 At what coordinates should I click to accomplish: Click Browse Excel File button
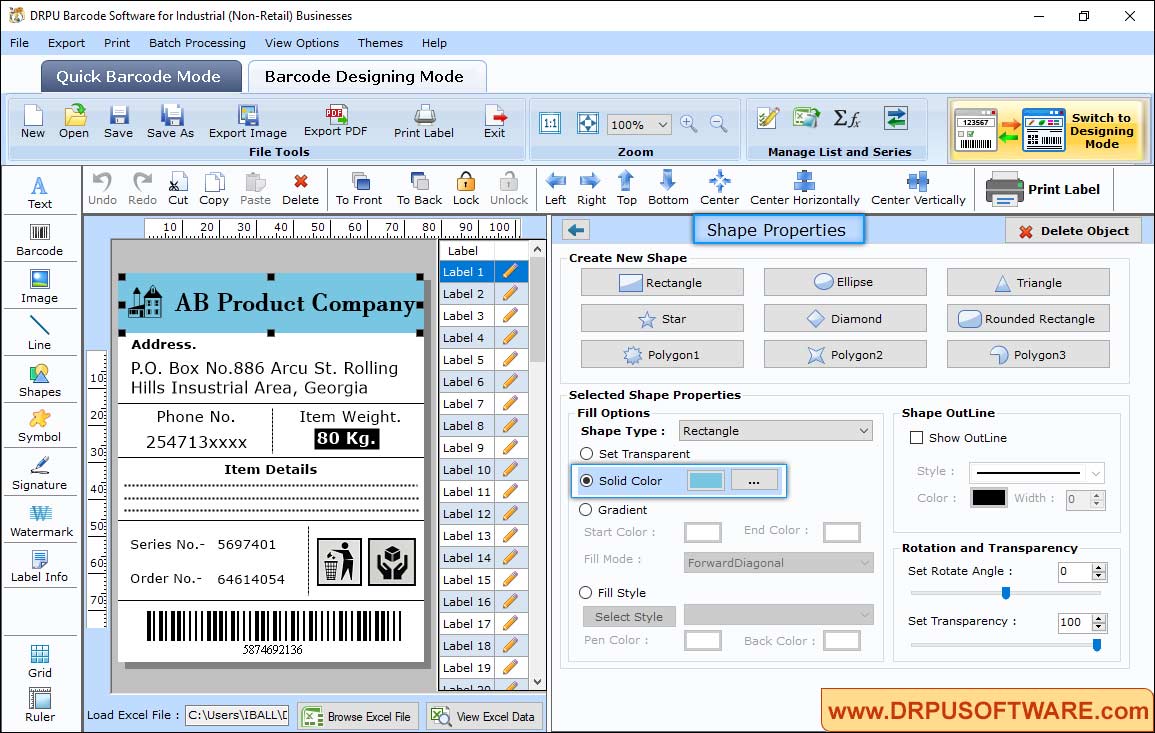(359, 716)
